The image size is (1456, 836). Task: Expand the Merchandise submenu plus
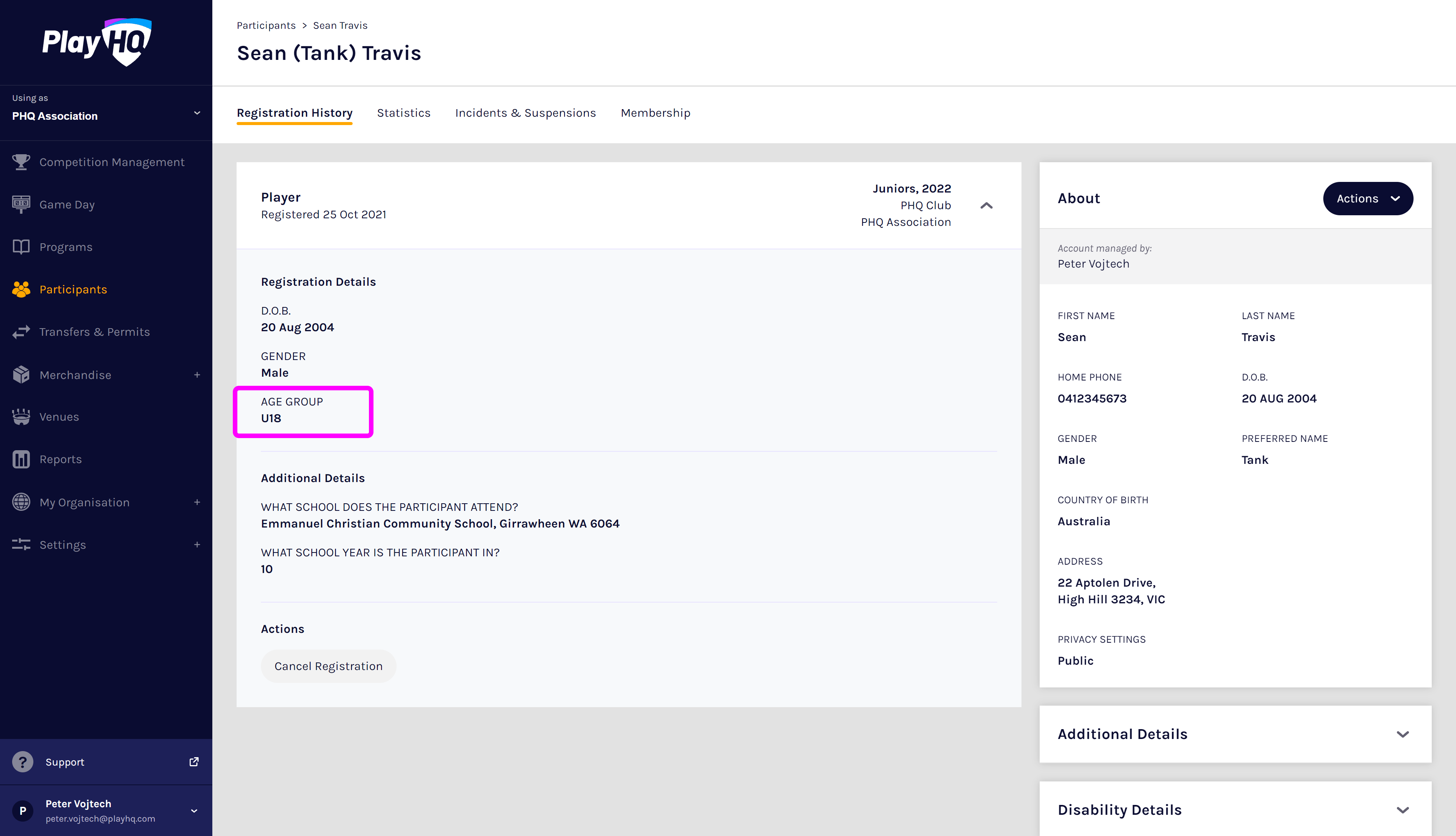pos(197,375)
